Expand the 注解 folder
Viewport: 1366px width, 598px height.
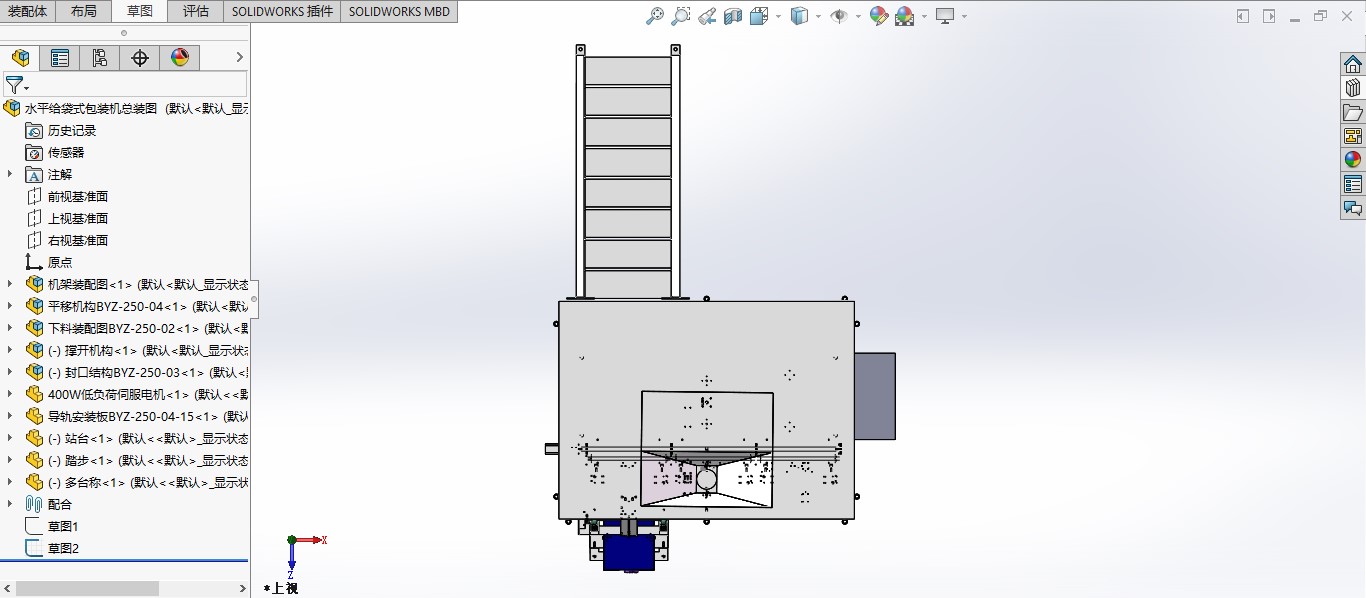10,174
